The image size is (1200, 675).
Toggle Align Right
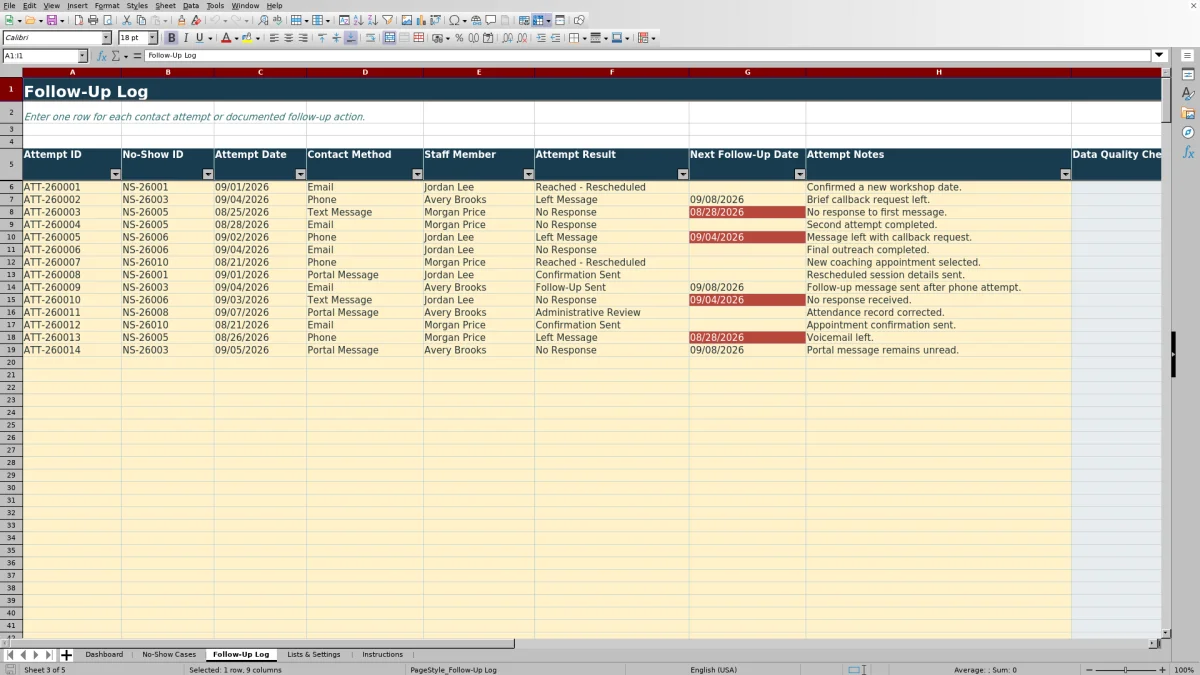(x=303, y=38)
